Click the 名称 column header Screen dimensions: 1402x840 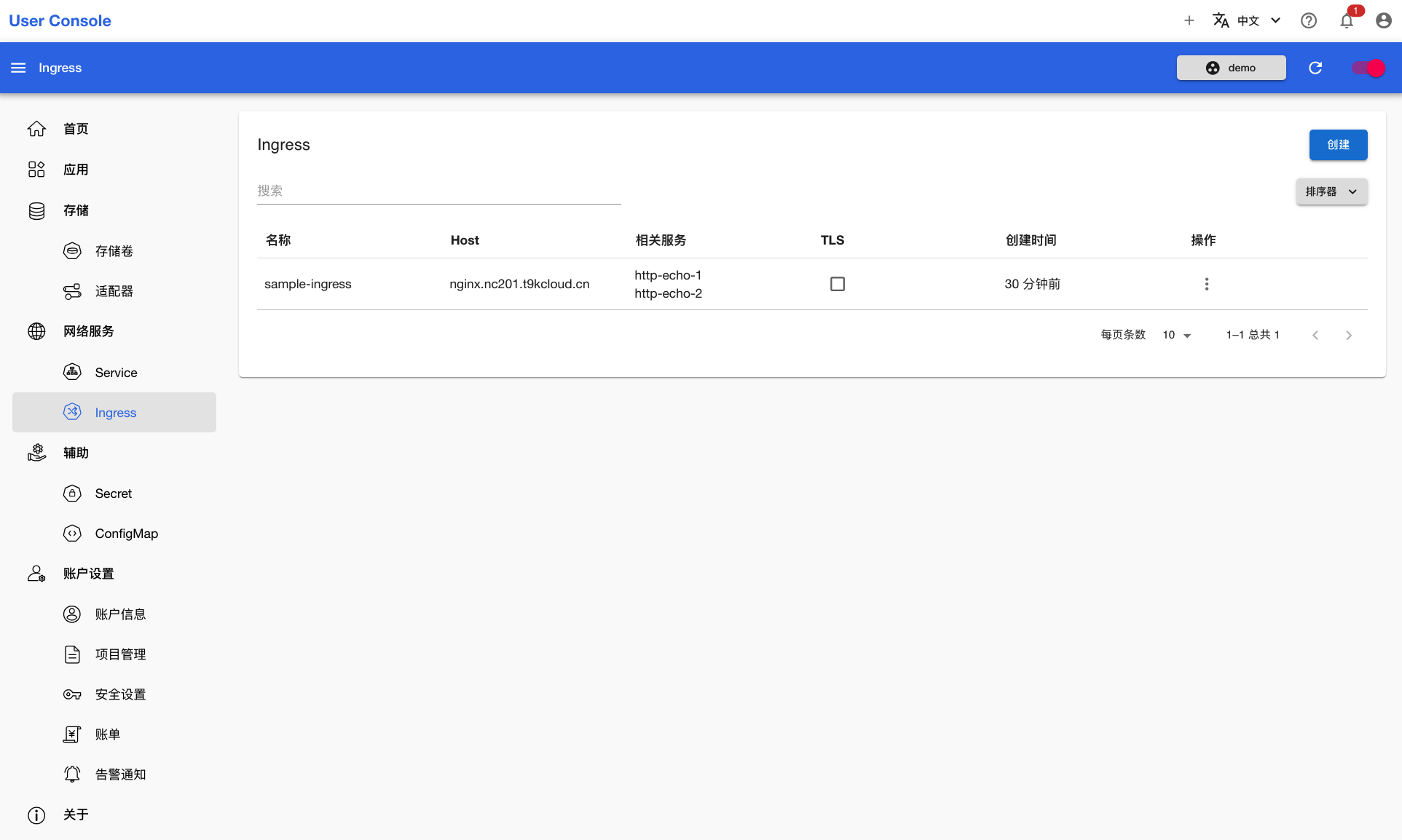tap(278, 240)
